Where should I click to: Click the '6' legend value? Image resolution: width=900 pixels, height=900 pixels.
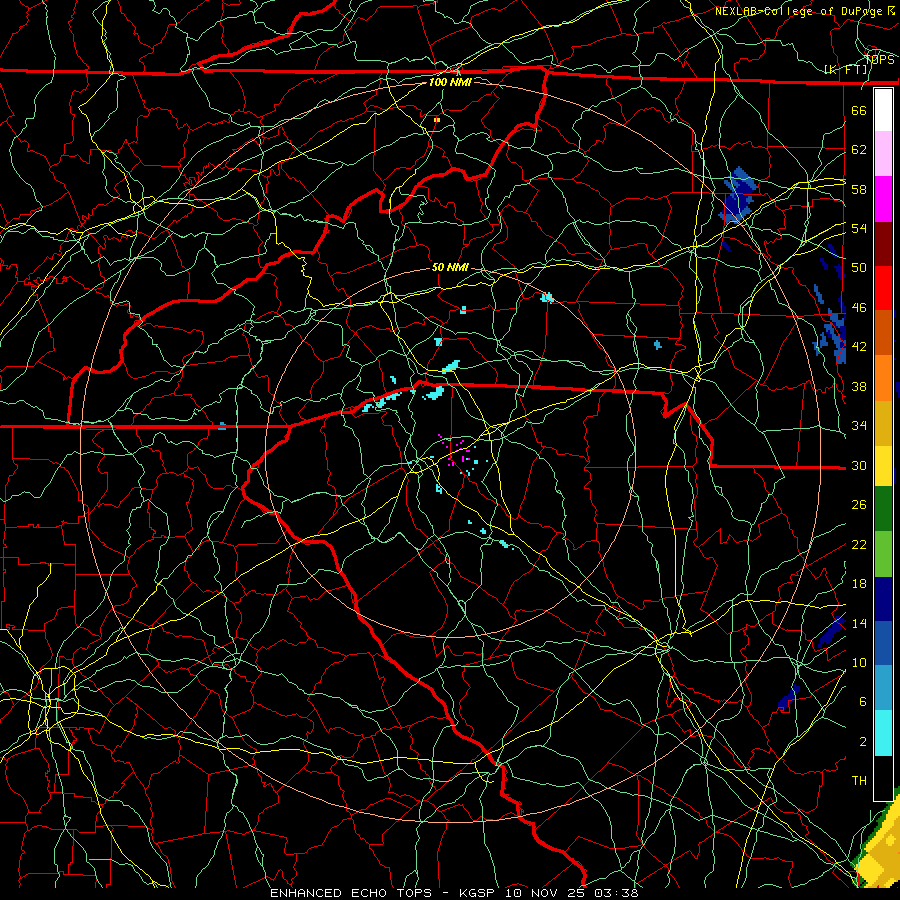coord(863,702)
